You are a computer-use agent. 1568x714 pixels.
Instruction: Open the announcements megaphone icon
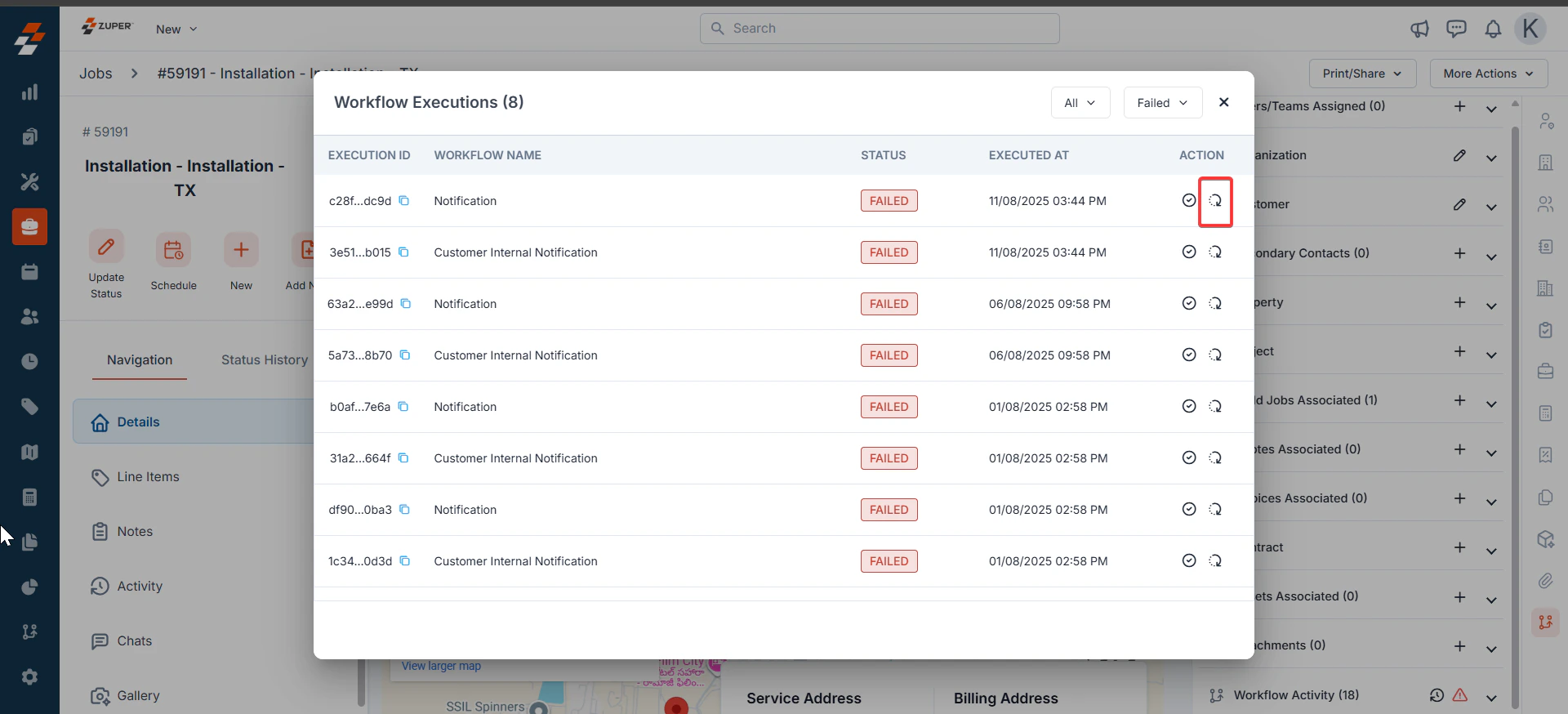click(x=1419, y=29)
